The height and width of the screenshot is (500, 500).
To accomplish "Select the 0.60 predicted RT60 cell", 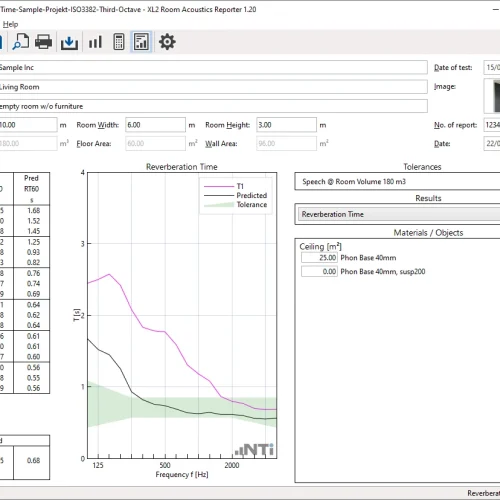I will coord(33,357).
